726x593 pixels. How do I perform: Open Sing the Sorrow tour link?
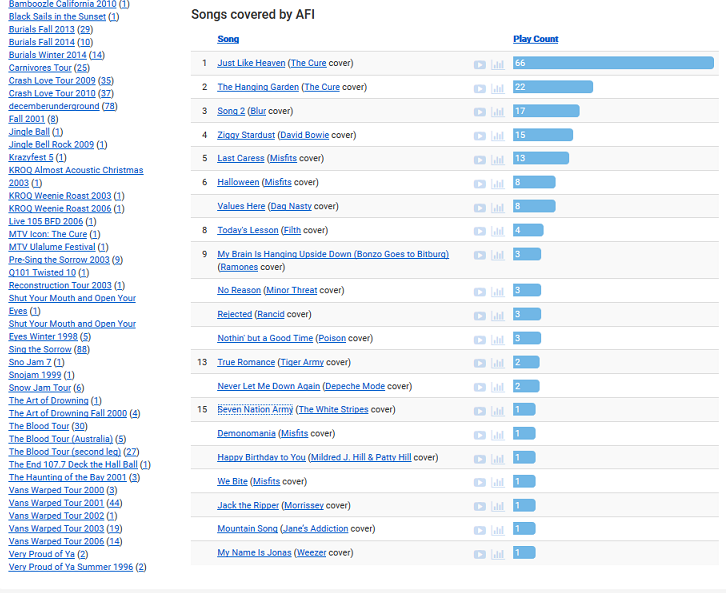40,350
